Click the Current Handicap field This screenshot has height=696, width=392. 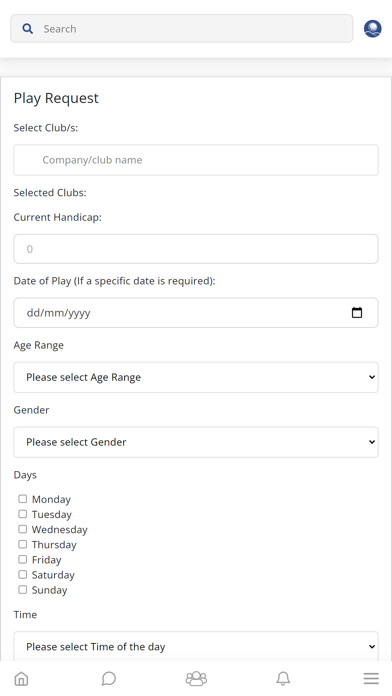pos(196,249)
